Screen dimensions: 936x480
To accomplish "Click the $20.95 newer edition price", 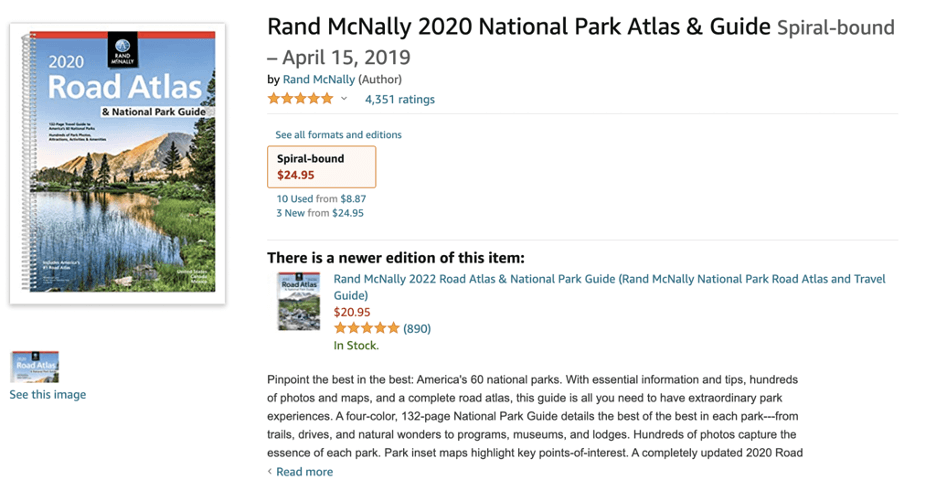I will [352, 312].
